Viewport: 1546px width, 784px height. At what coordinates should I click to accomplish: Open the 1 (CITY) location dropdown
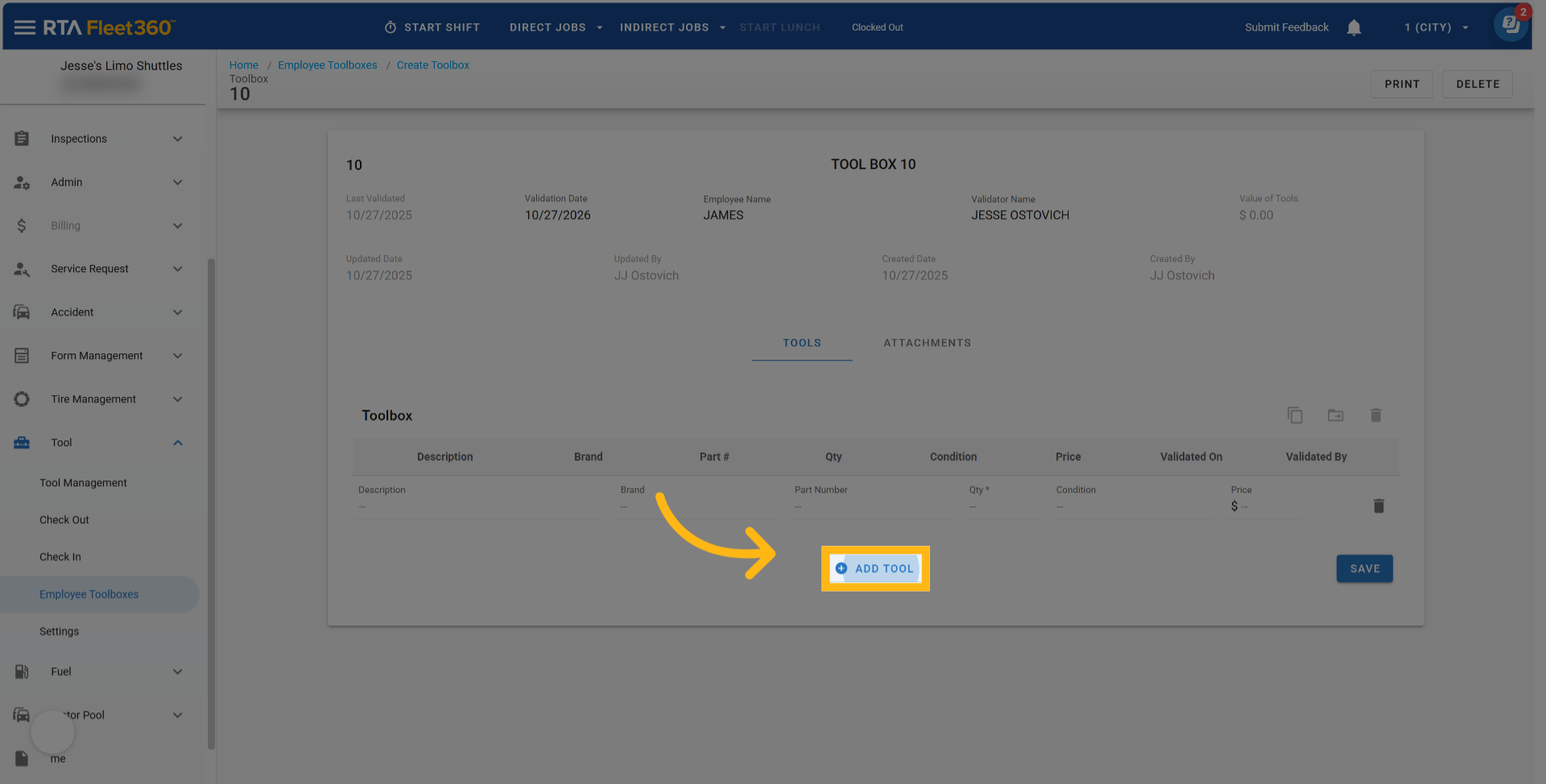tap(1436, 27)
